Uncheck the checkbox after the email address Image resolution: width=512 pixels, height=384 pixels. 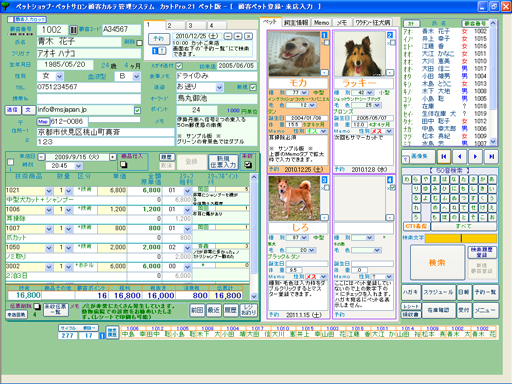137,110
